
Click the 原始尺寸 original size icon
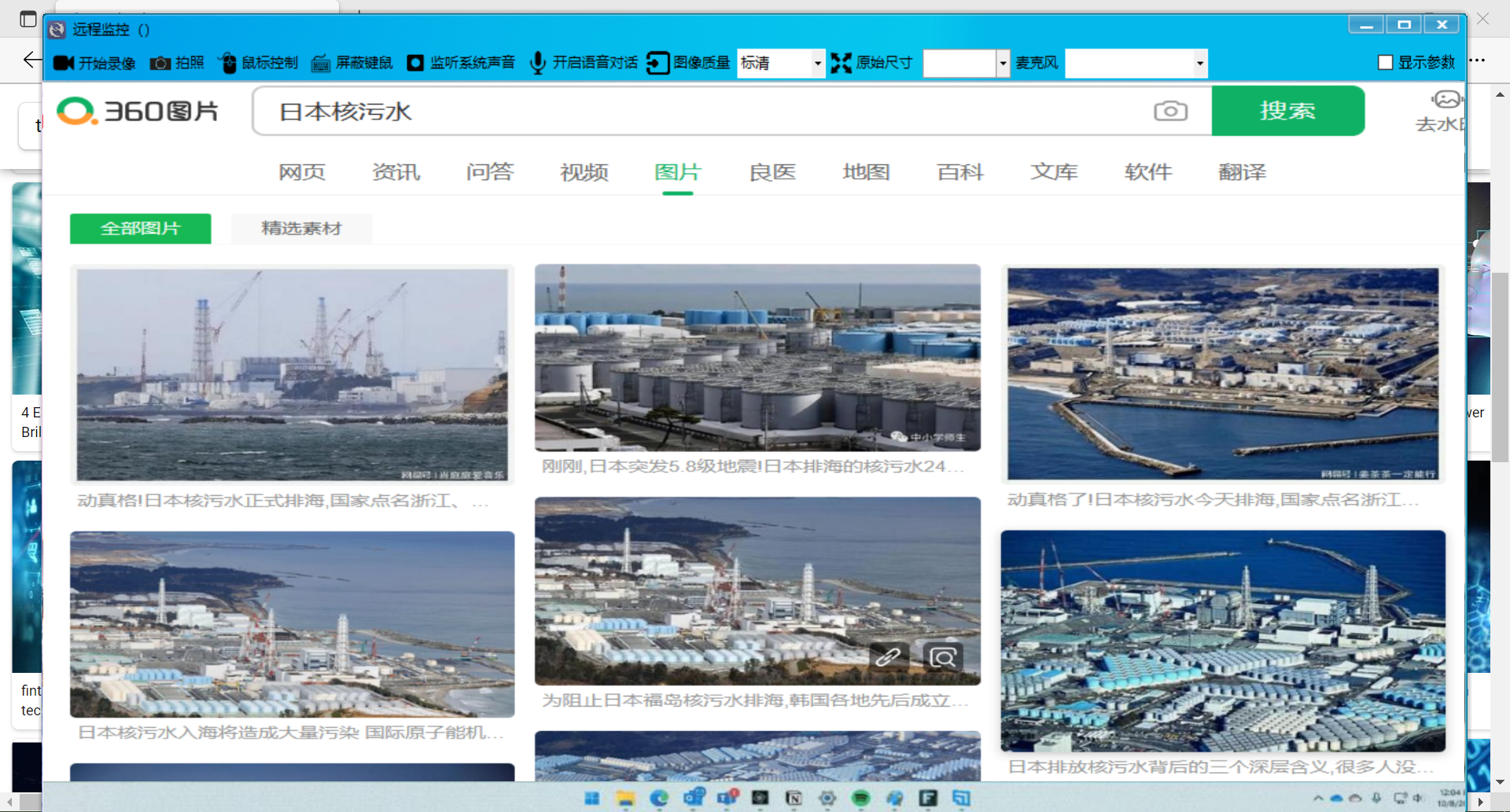842,63
